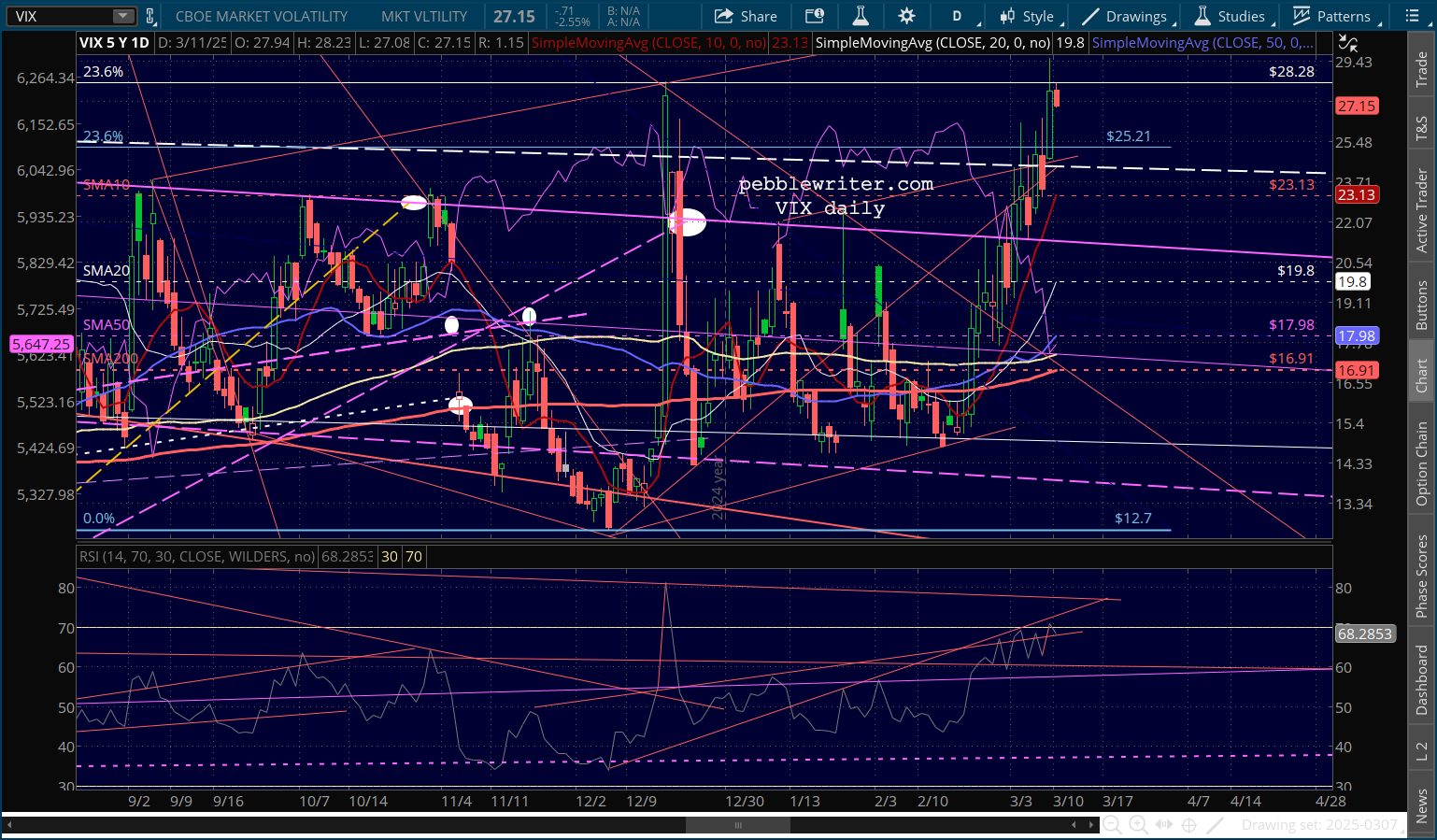The width and height of the screenshot is (1437, 840).
Task: Click the blue SimpleMovingAvg 50 study label
Action: 1203,43
